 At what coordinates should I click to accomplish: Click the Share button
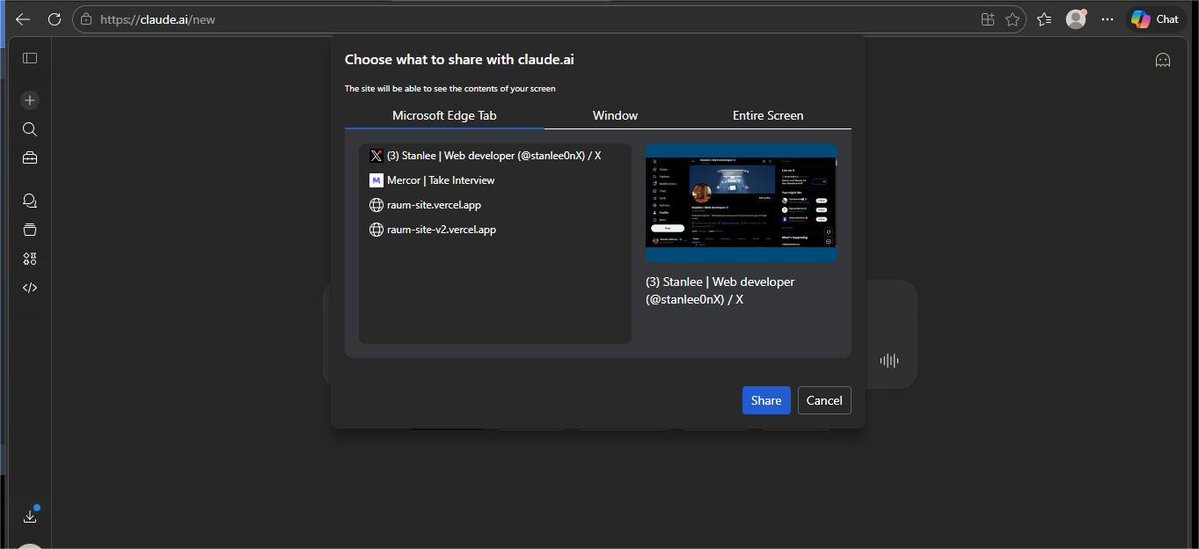click(766, 401)
